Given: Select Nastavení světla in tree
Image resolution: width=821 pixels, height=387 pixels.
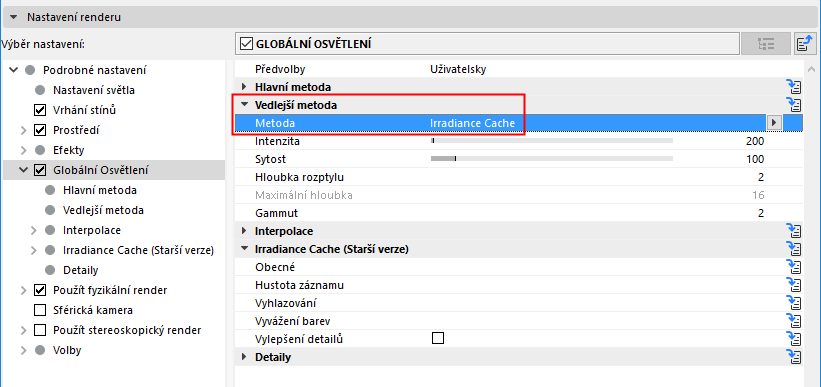Looking at the screenshot, I should coord(94,90).
